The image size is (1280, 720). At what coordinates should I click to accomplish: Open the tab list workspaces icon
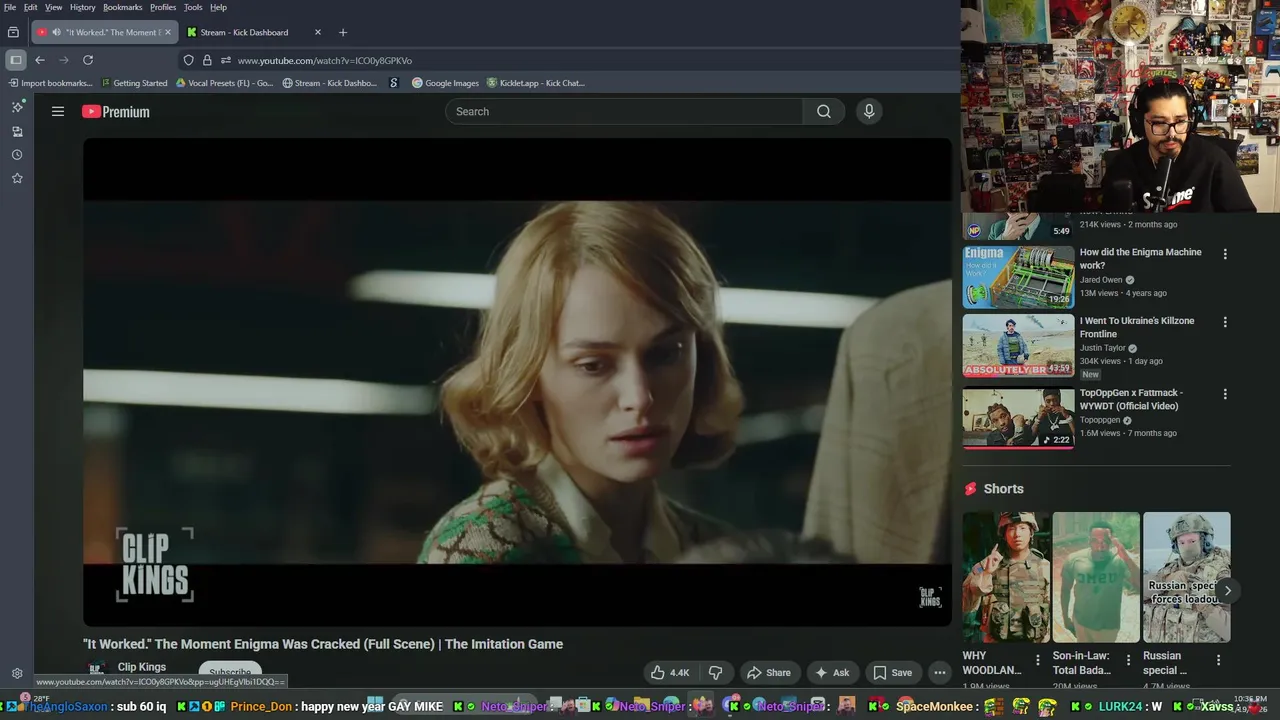13,32
